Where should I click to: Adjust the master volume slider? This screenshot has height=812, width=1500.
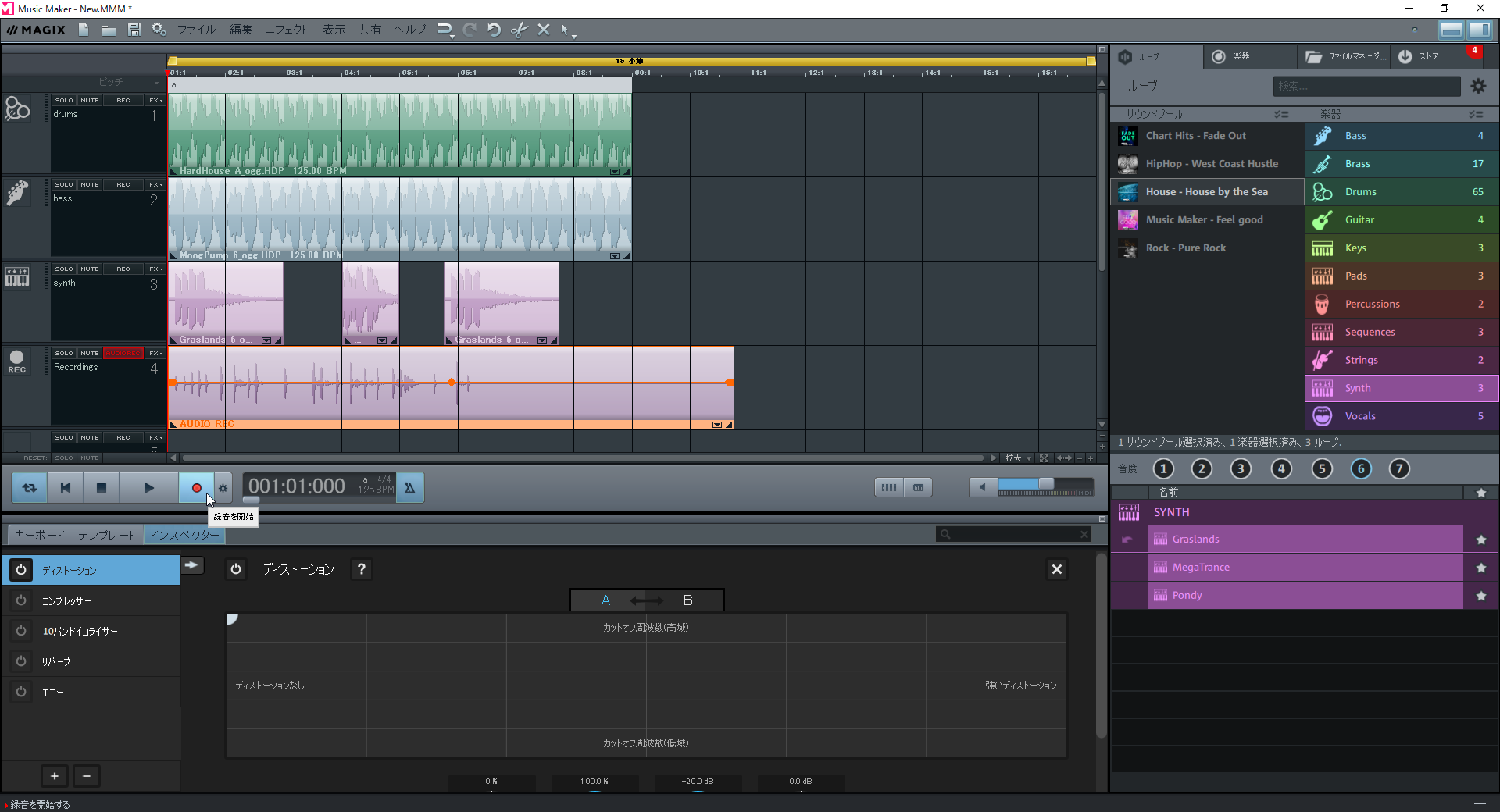pos(1045,484)
